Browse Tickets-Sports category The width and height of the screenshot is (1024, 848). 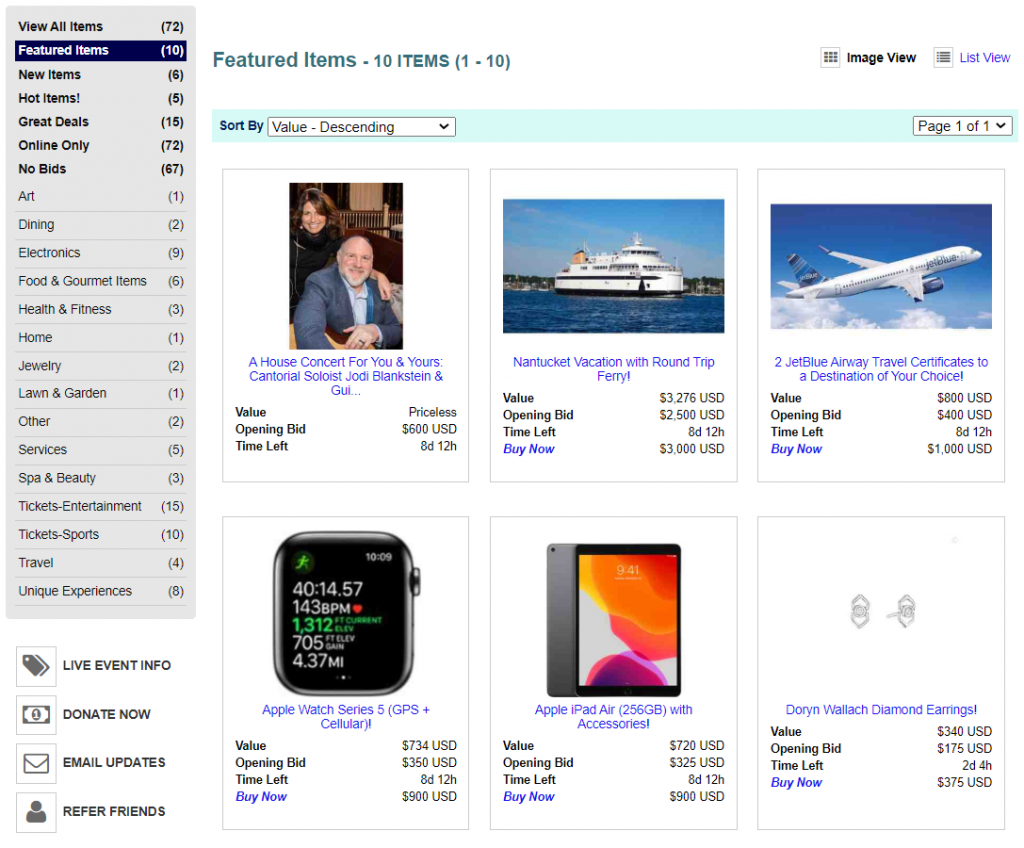tap(101, 534)
